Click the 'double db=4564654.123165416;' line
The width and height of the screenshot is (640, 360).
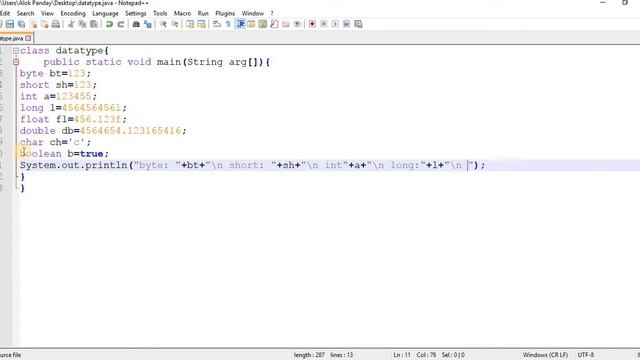tap(103, 131)
